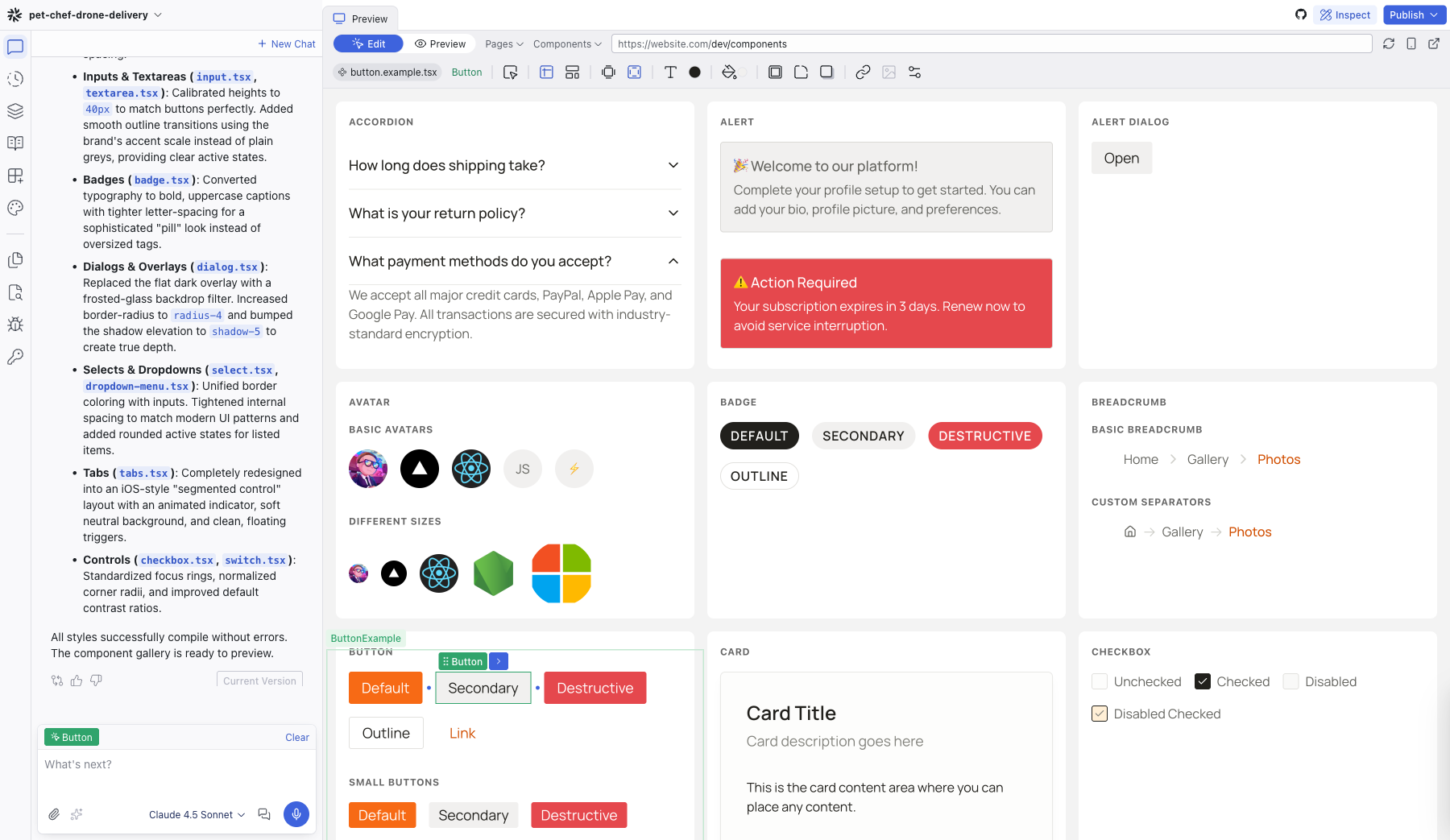
Task: Untick the Checked checkbox
Action: 1203,681
